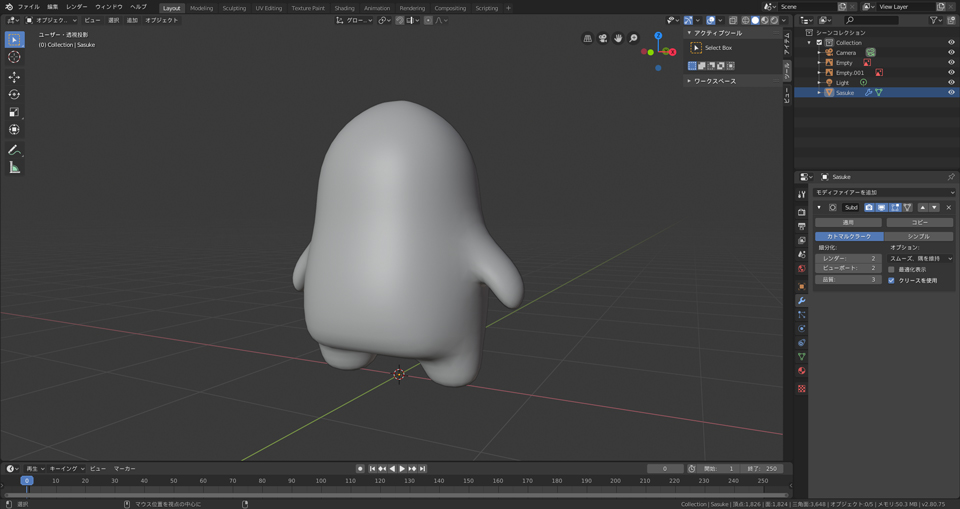Screen dimensions: 960x509
Task: Open the Render properties tab
Action: pos(801,212)
